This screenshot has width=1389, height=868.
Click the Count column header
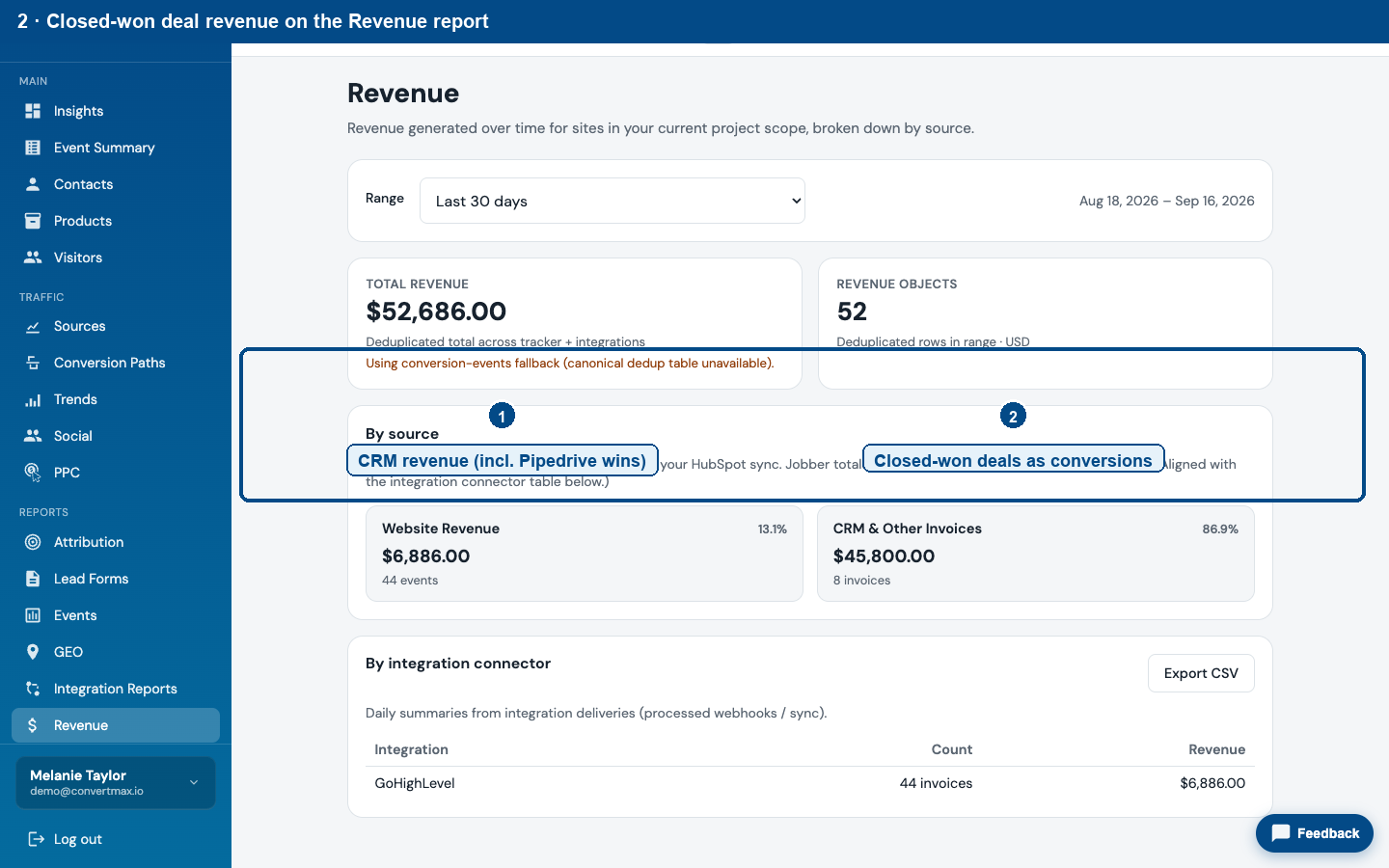(x=952, y=749)
